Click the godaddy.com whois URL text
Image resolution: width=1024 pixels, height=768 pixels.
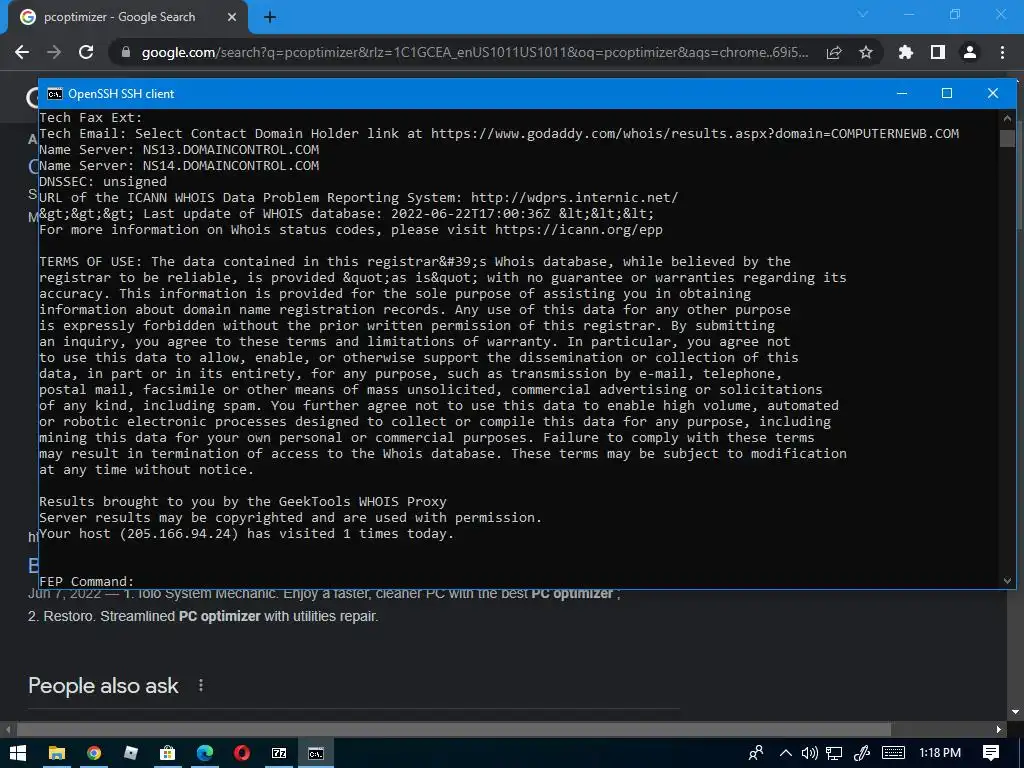pyautogui.click(x=695, y=134)
